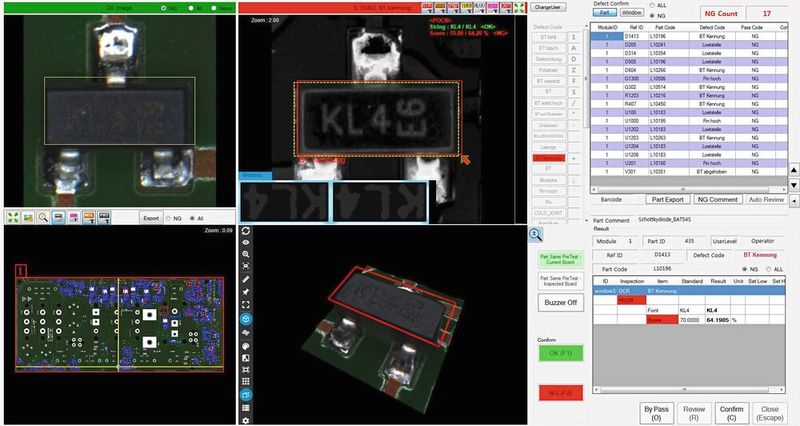Select the D1413 row in the defect table
Viewport: 800px width, 426px height.
click(688, 36)
